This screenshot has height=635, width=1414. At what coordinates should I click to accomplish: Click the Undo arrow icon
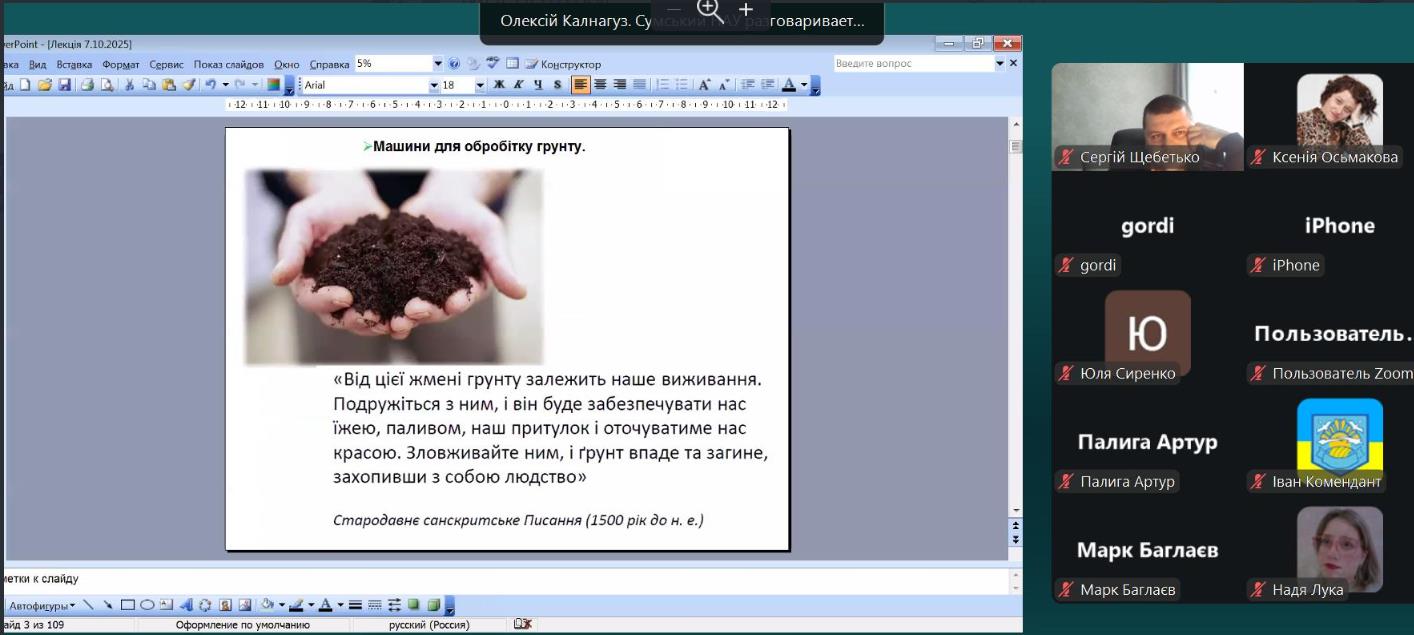pos(210,85)
